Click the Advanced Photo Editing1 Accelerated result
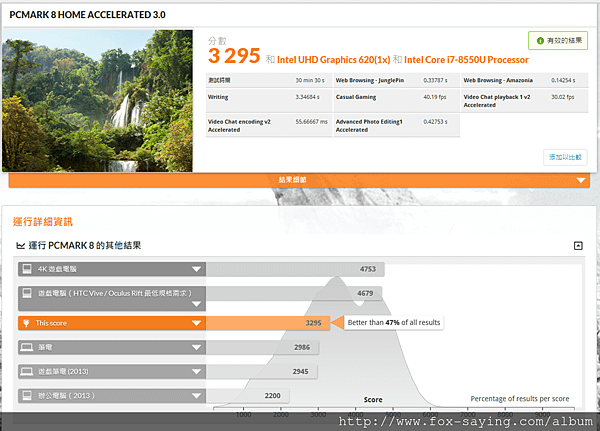 (x=396, y=126)
